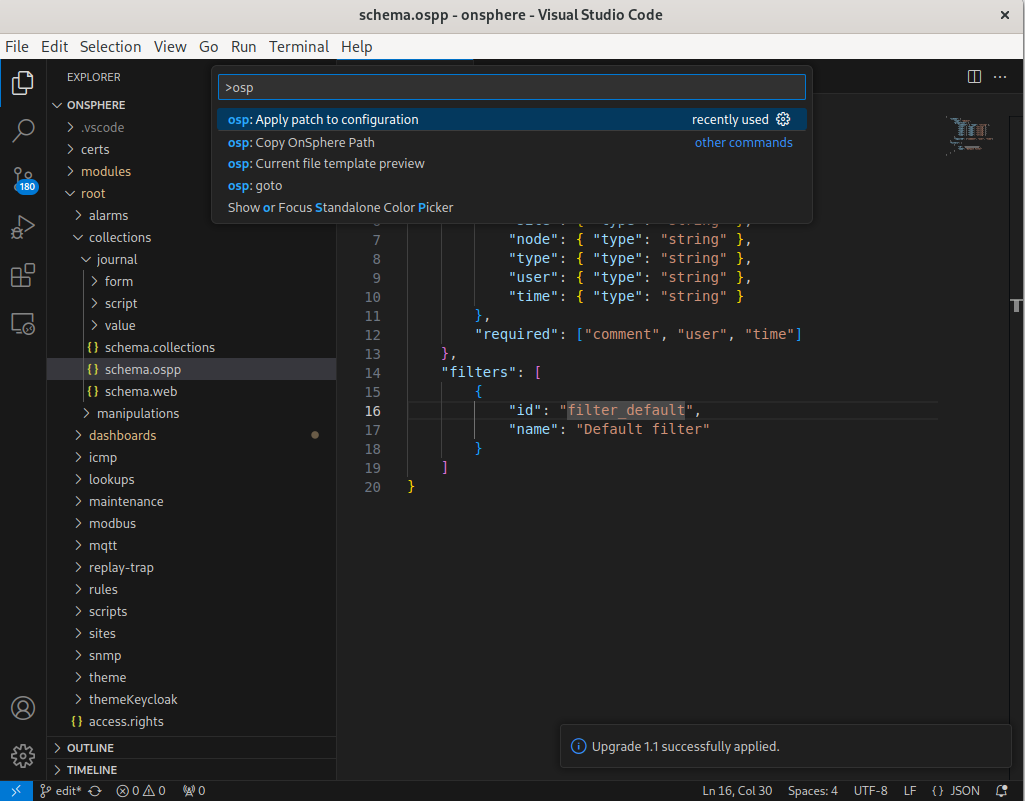The image size is (1025, 801).
Task: Click the "filter_default" string on line 16
Action: point(626,410)
